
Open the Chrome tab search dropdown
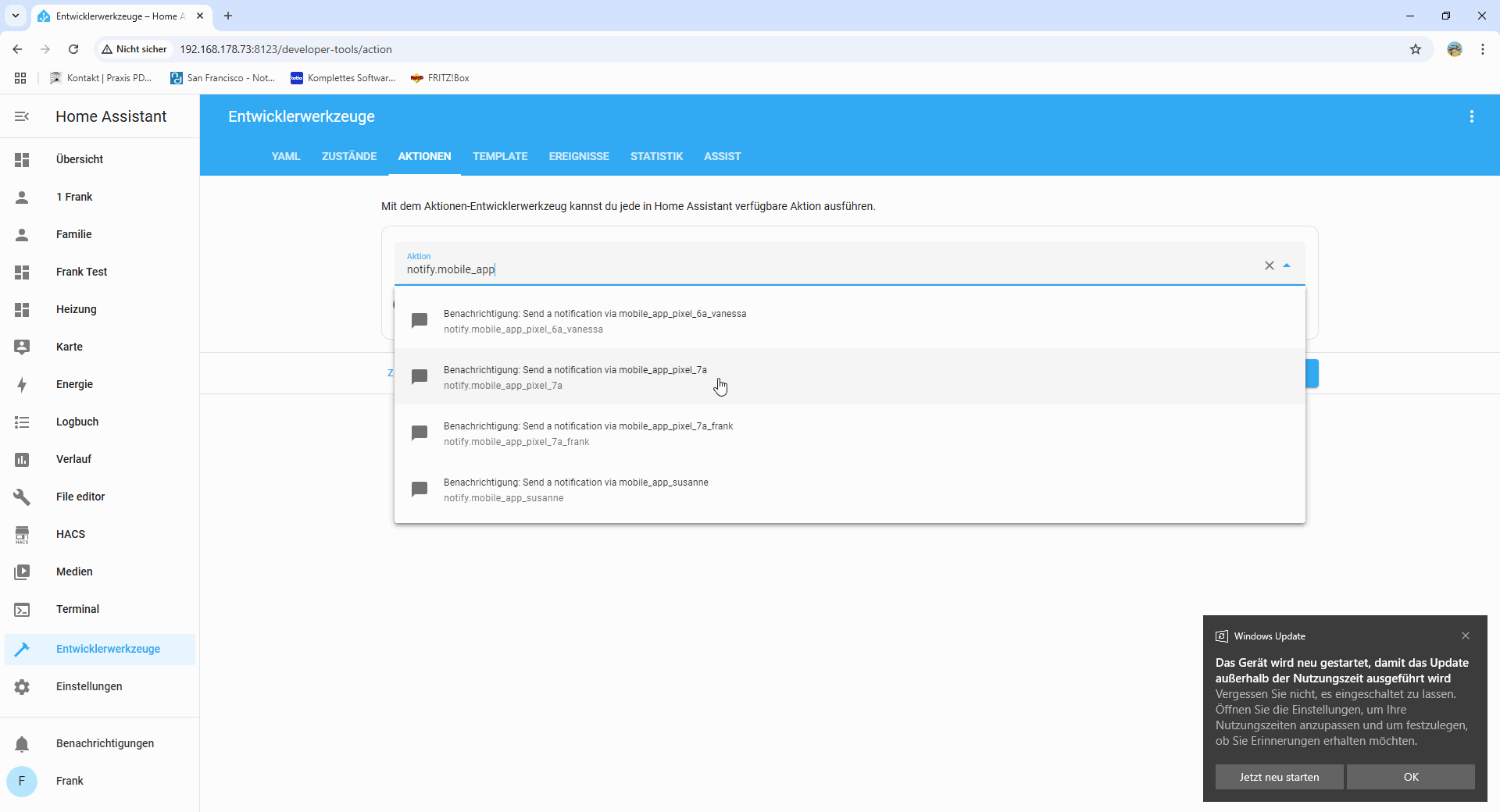(15, 16)
